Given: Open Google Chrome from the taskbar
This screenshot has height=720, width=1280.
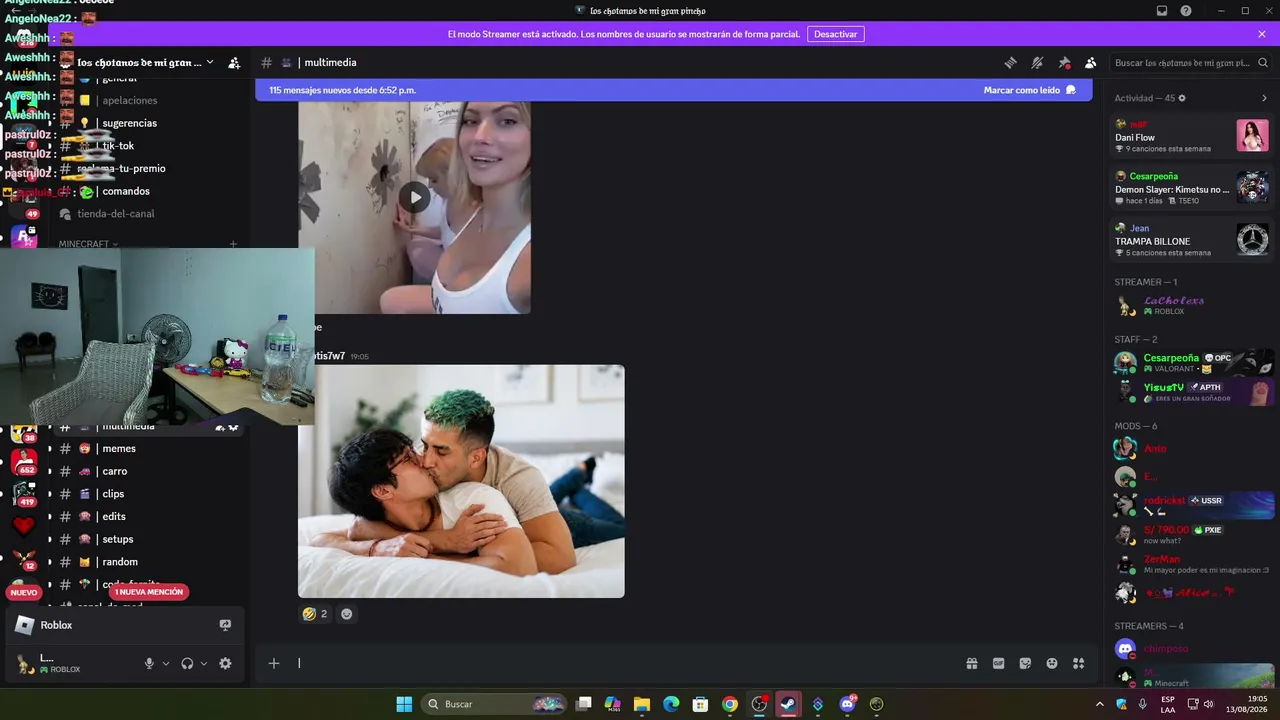Looking at the screenshot, I should tap(730, 704).
